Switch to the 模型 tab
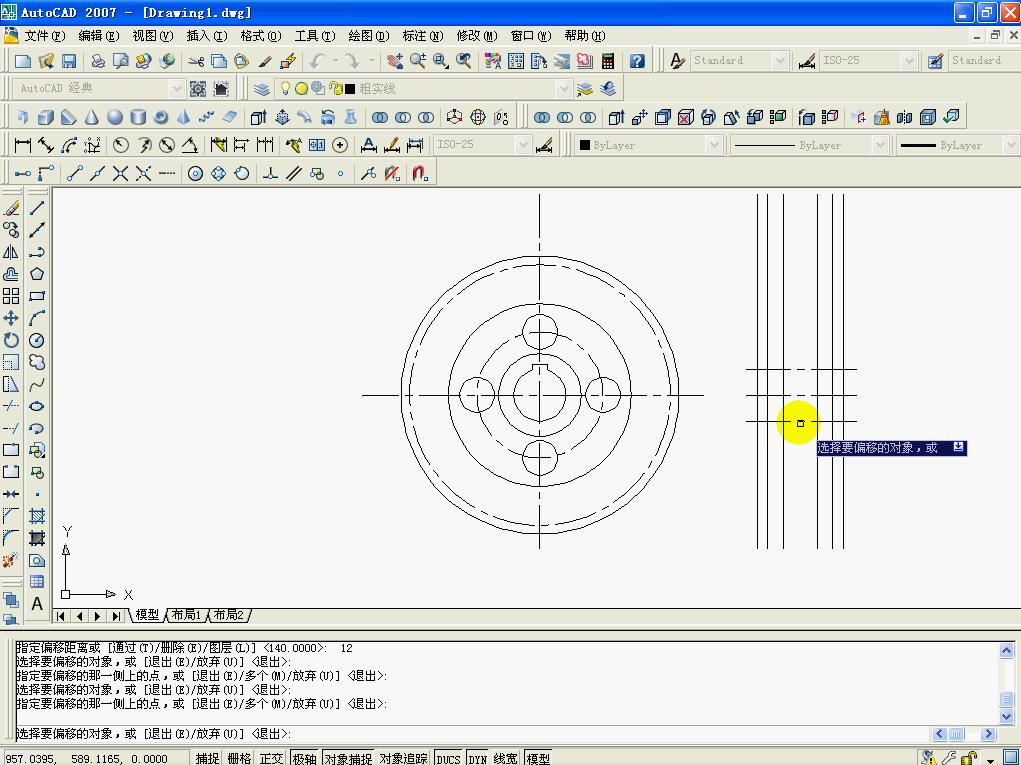The width and height of the screenshot is (1021, 765). [147, 615]
